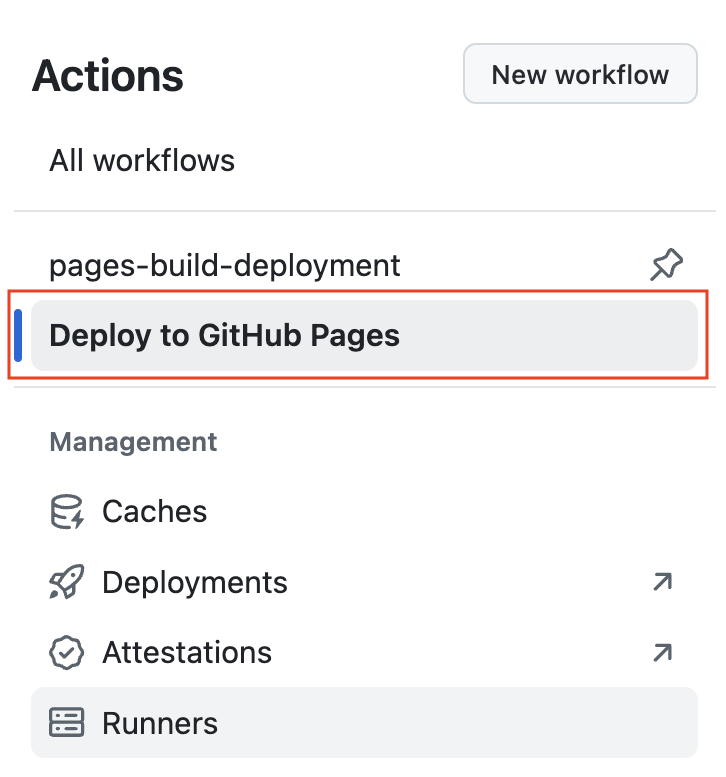Click empty right side of Runners row
Image resolution: width=726 pixels, height=777 pixels.
[x=496, y=723]
